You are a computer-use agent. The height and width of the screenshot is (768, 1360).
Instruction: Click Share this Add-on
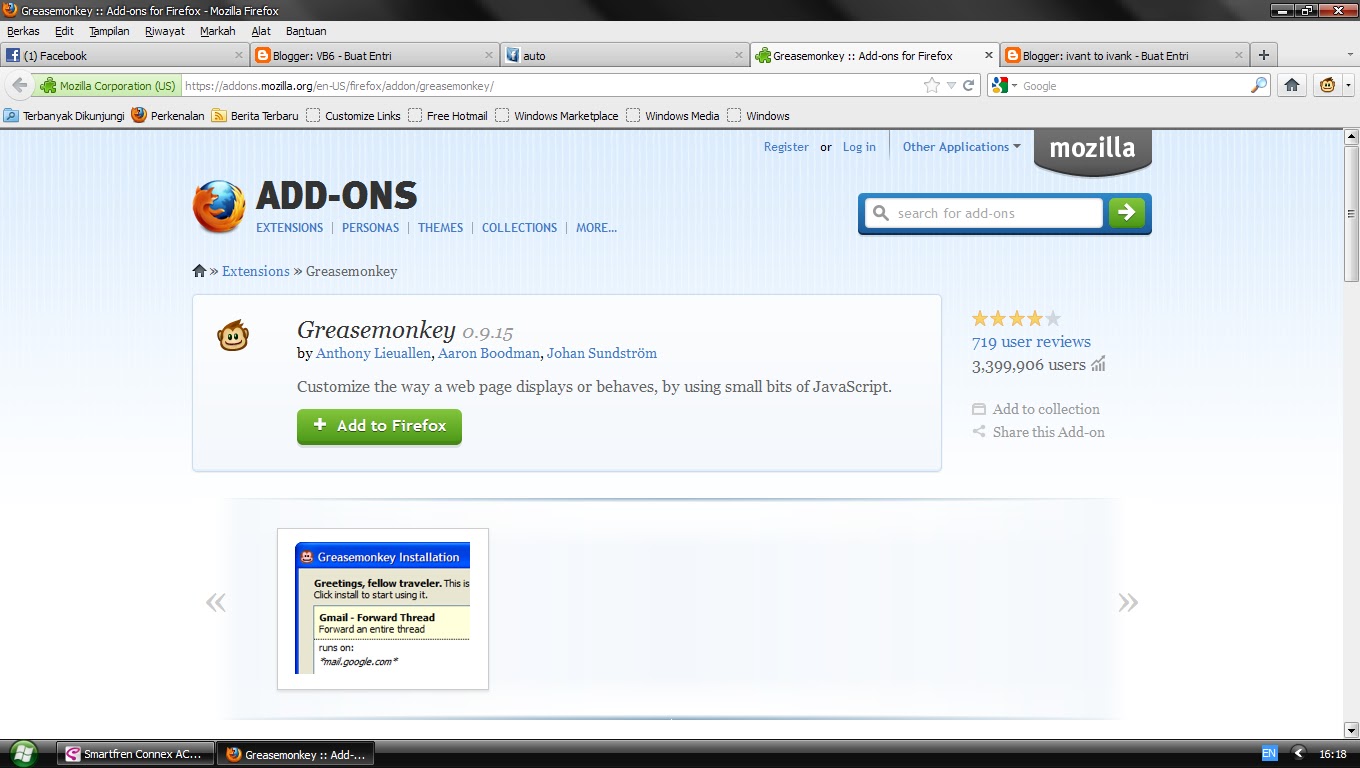(x=1038, y=432)
